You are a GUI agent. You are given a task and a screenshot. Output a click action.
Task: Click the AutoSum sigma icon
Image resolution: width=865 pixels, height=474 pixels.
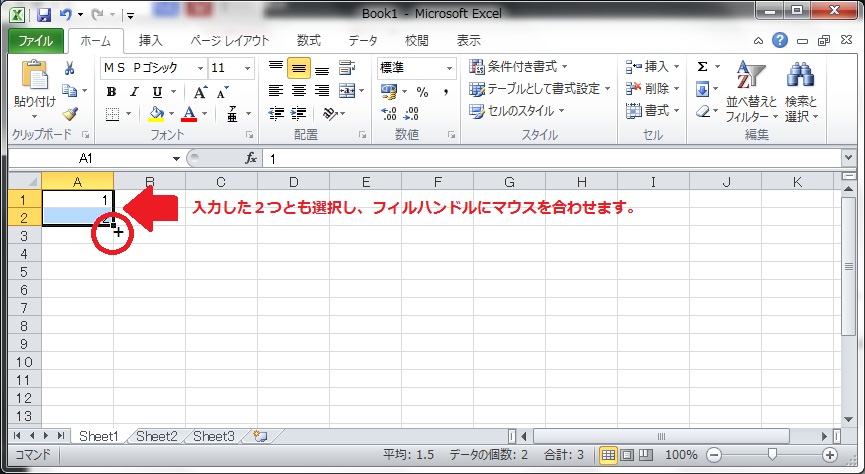tap(702, 67)
